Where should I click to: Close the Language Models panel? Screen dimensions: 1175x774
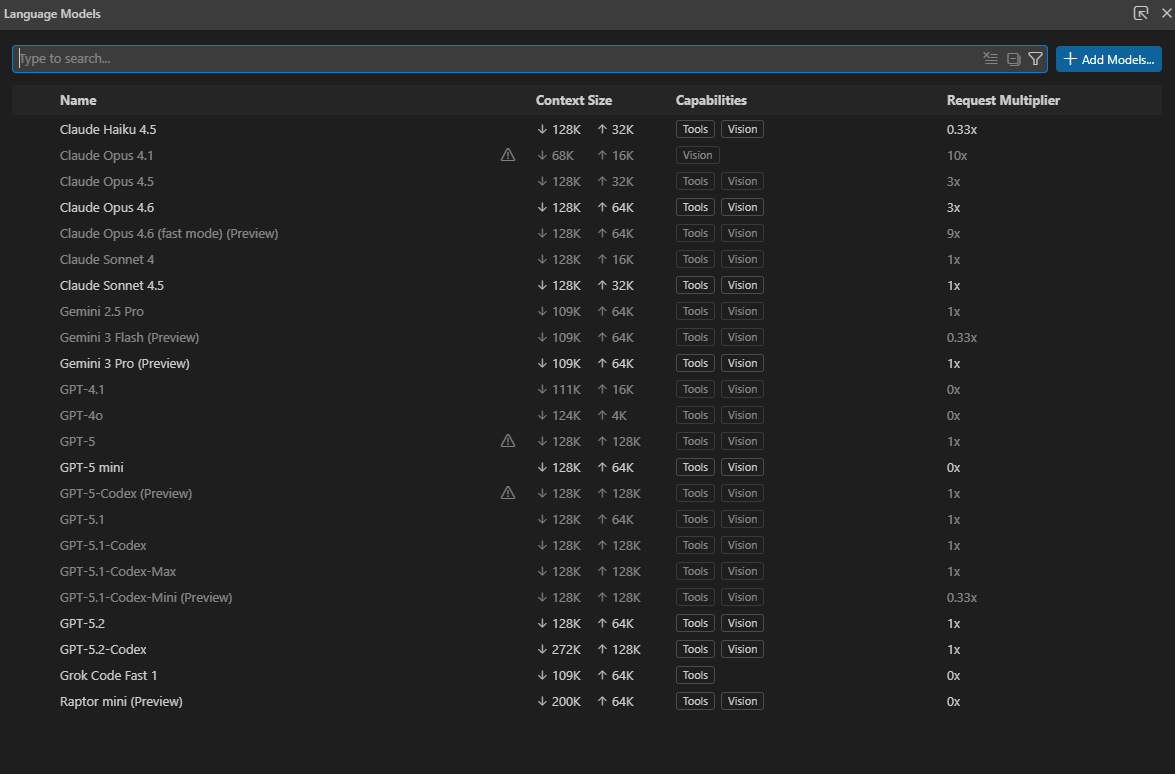(1166, 13)
